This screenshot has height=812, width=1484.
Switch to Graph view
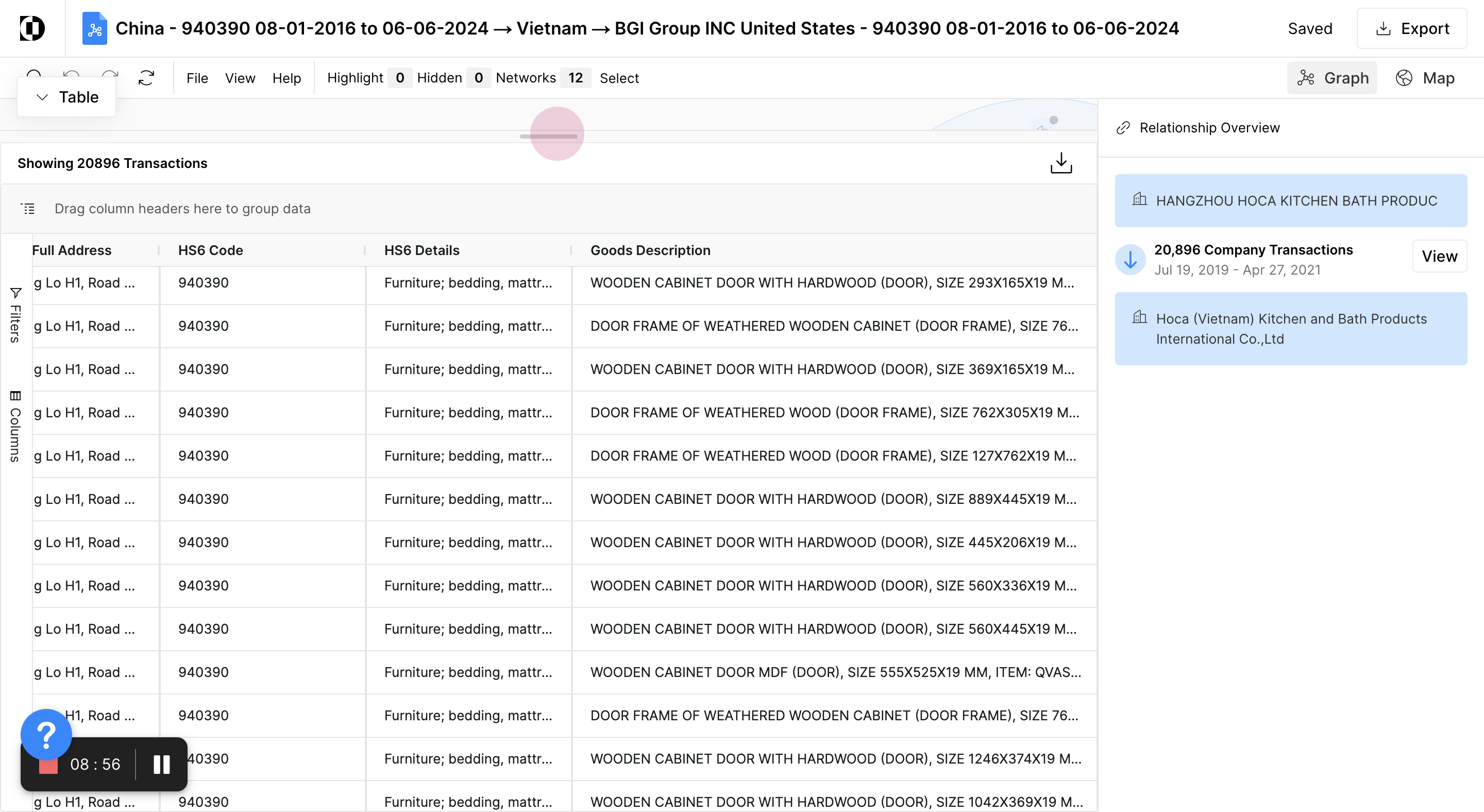tap(1333, 78)
